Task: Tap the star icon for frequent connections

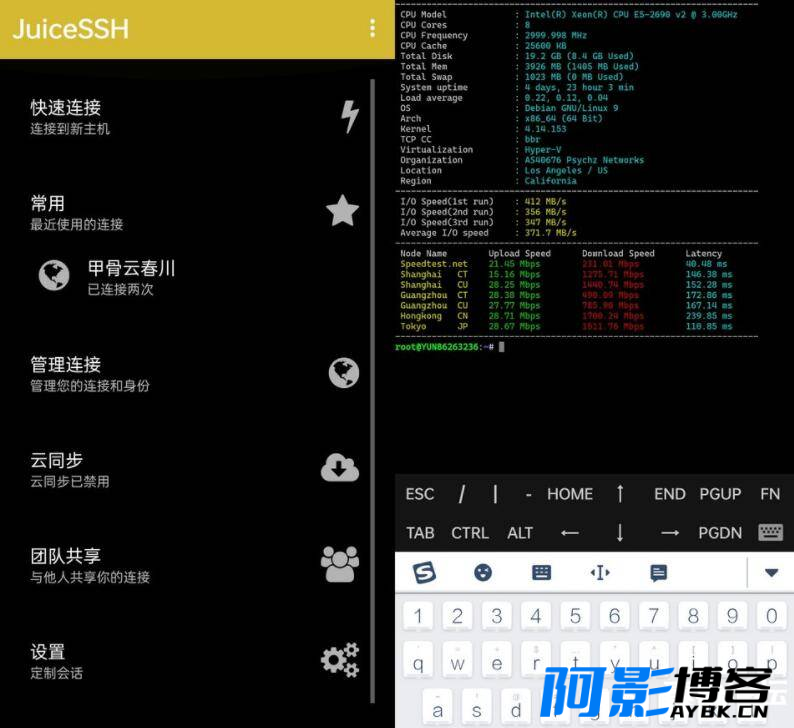Action: click(343, 211)
